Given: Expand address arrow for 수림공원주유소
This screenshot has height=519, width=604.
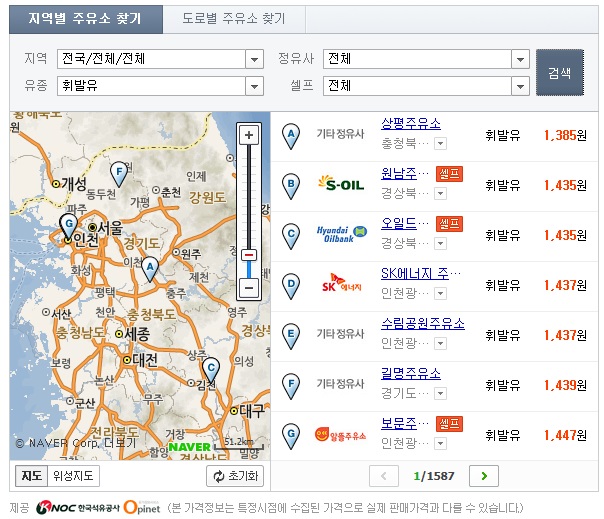Looking at the screenshot, I should (440, 343).
